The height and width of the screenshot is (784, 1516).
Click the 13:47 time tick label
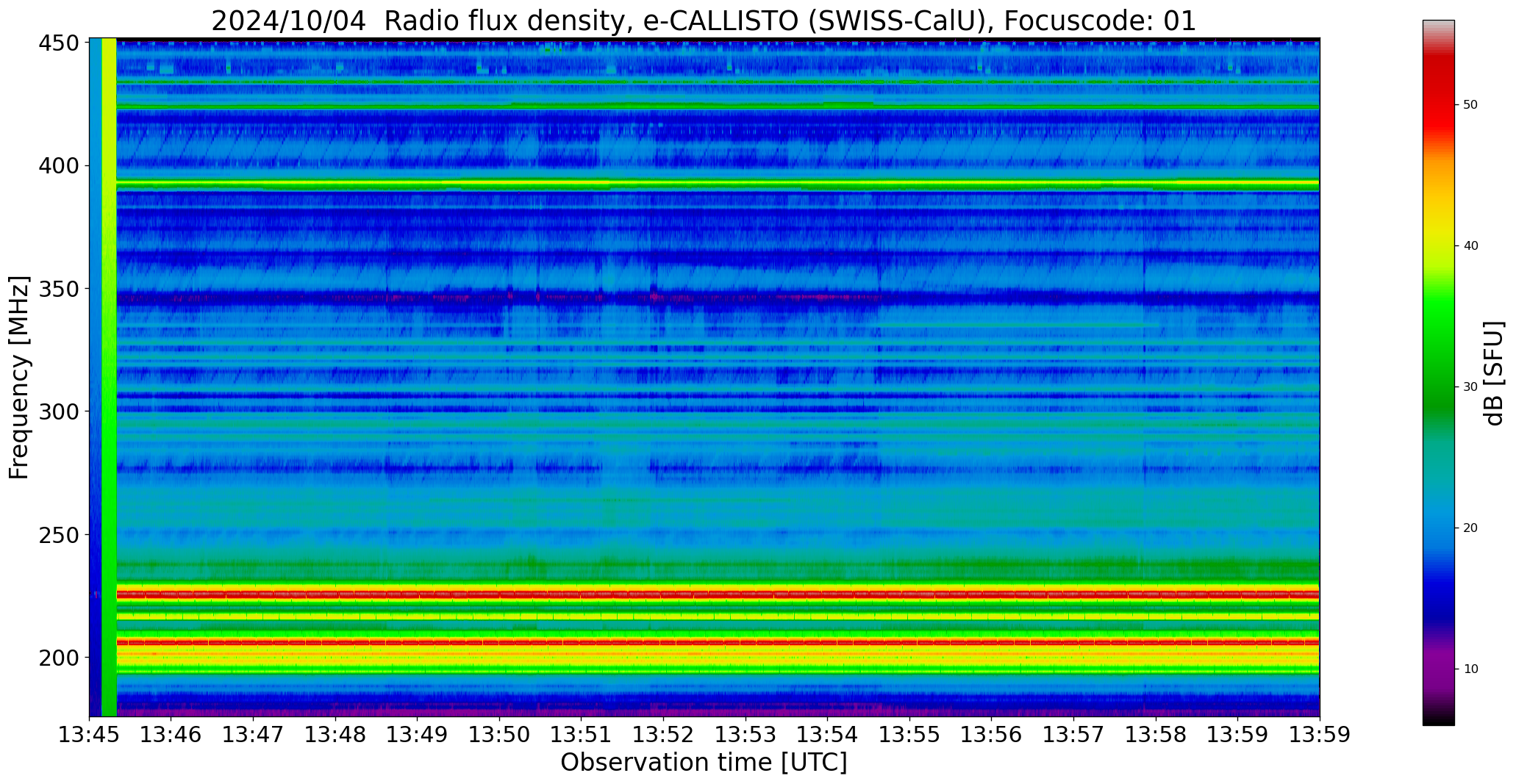click(254, 735)
